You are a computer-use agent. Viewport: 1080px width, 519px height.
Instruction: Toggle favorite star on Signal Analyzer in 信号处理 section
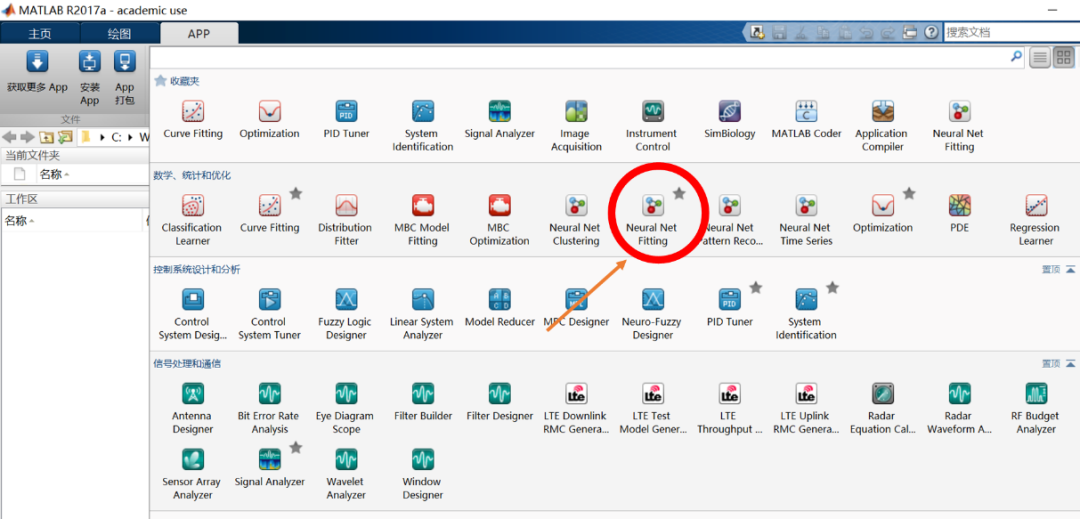pyautogui.click(x=296, y=448)
